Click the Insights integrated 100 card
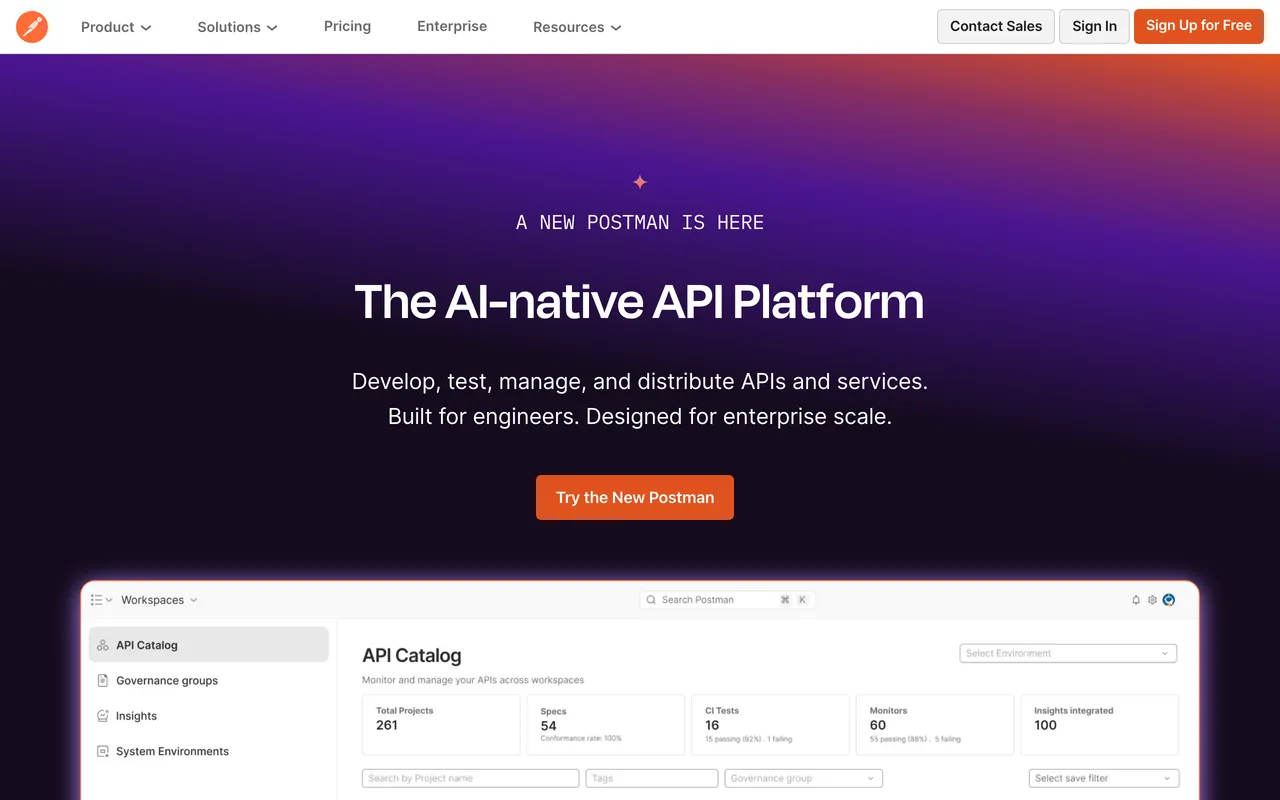The width and height of the screenshot is (1280, 800). pos(1100,725)
